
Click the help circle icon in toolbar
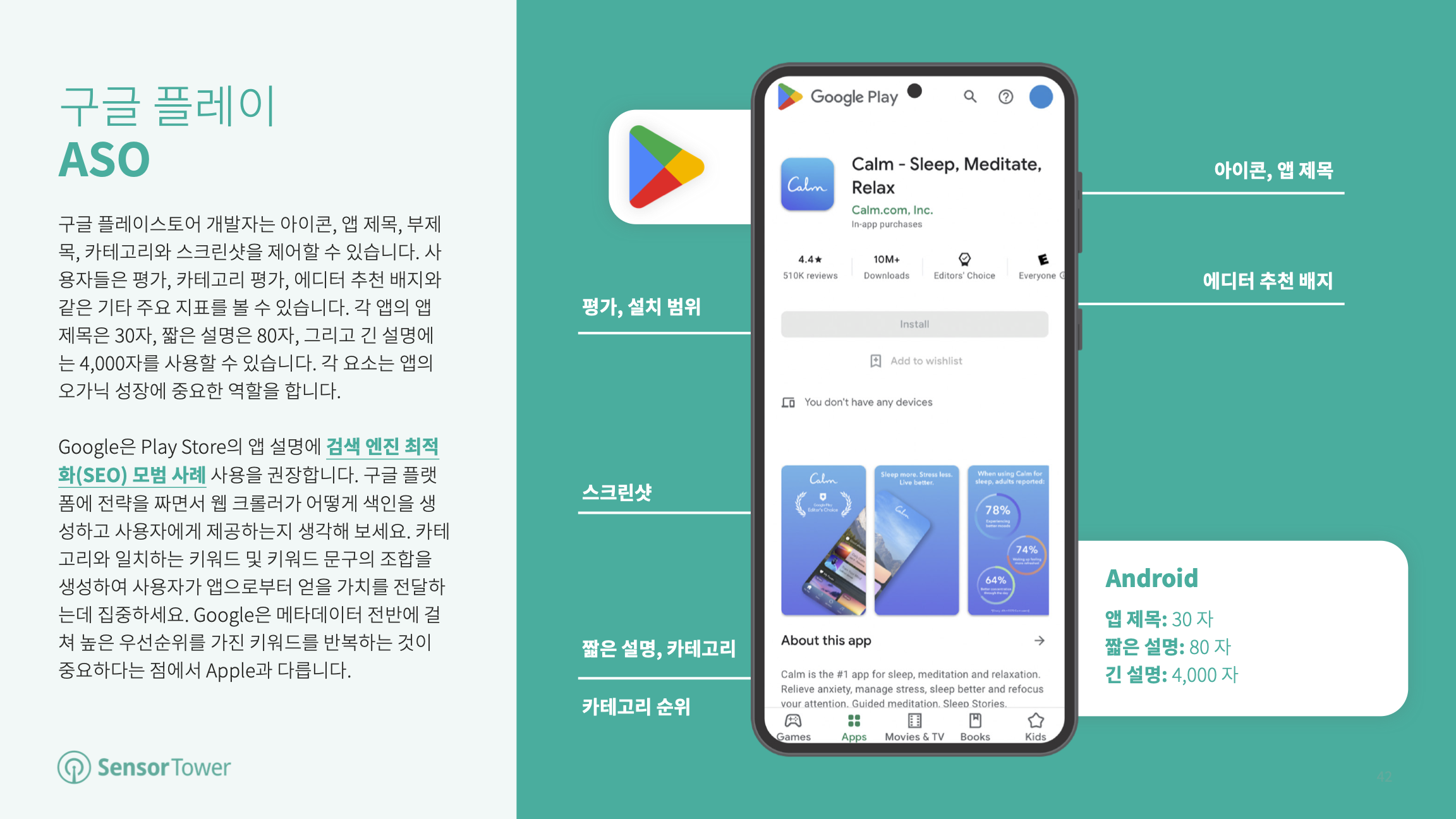[1002, 97]
